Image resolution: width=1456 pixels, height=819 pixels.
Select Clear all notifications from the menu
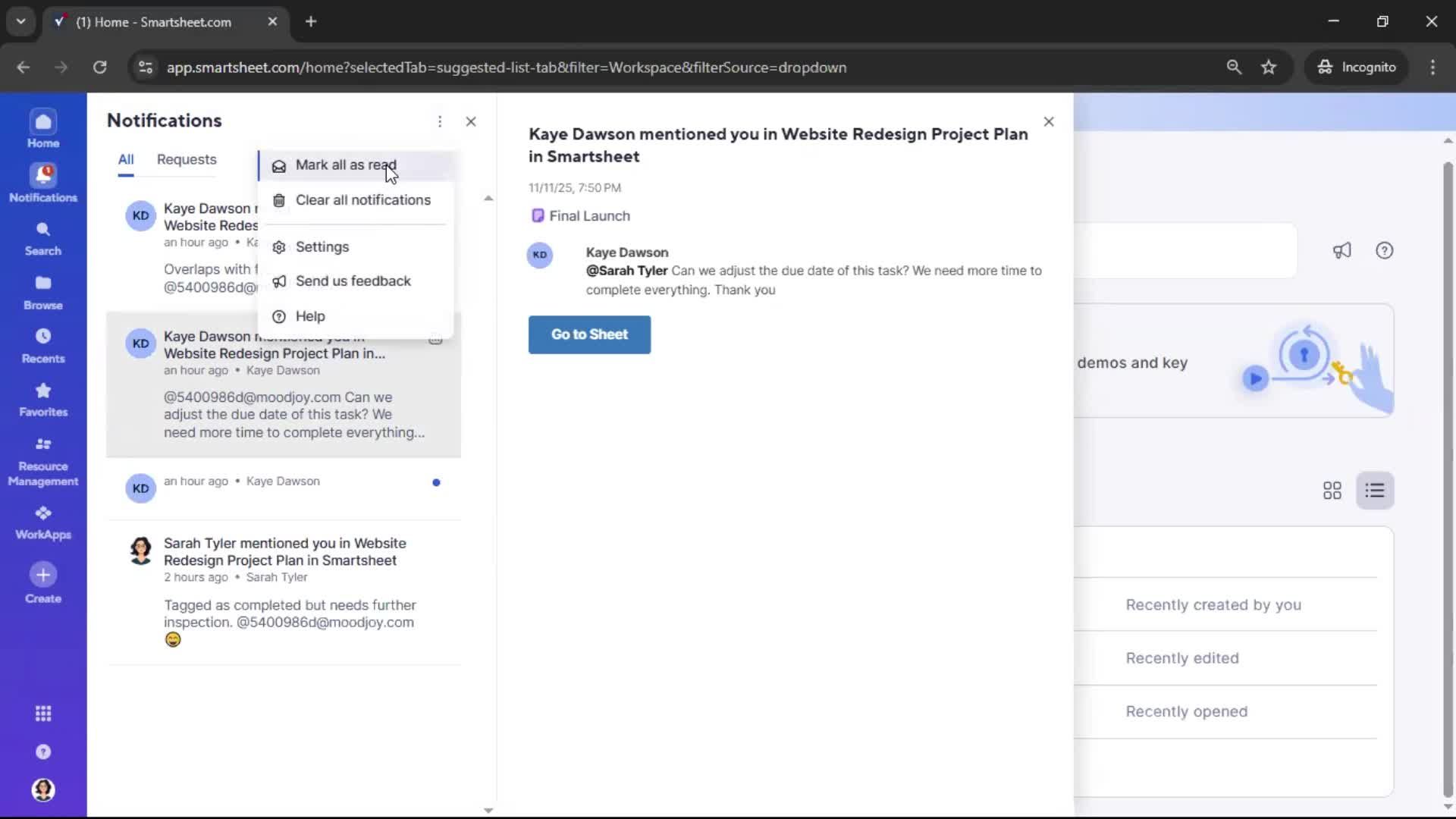[362, 200]
